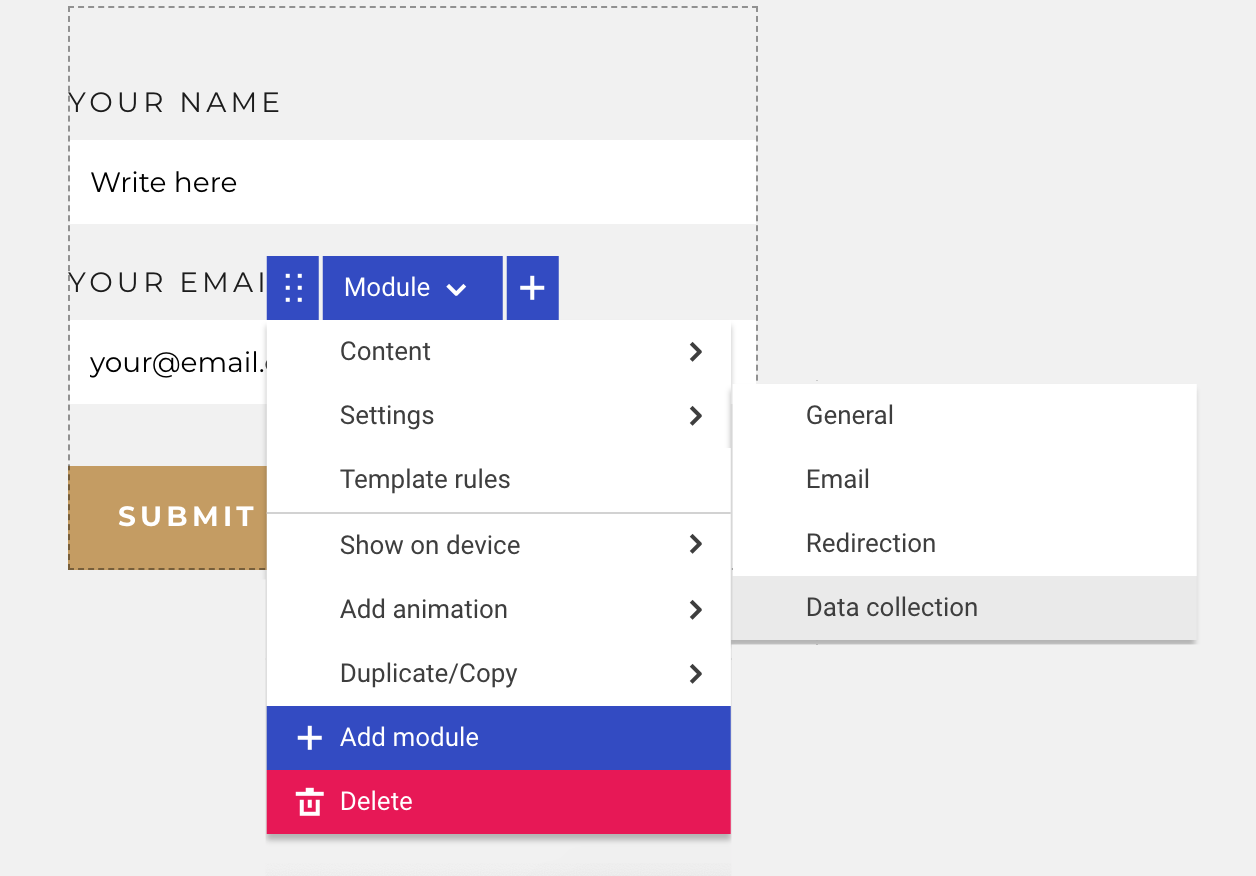1256x876 pixels.
Task: Click the drag handle dots icon
Action: click(293, 288)
